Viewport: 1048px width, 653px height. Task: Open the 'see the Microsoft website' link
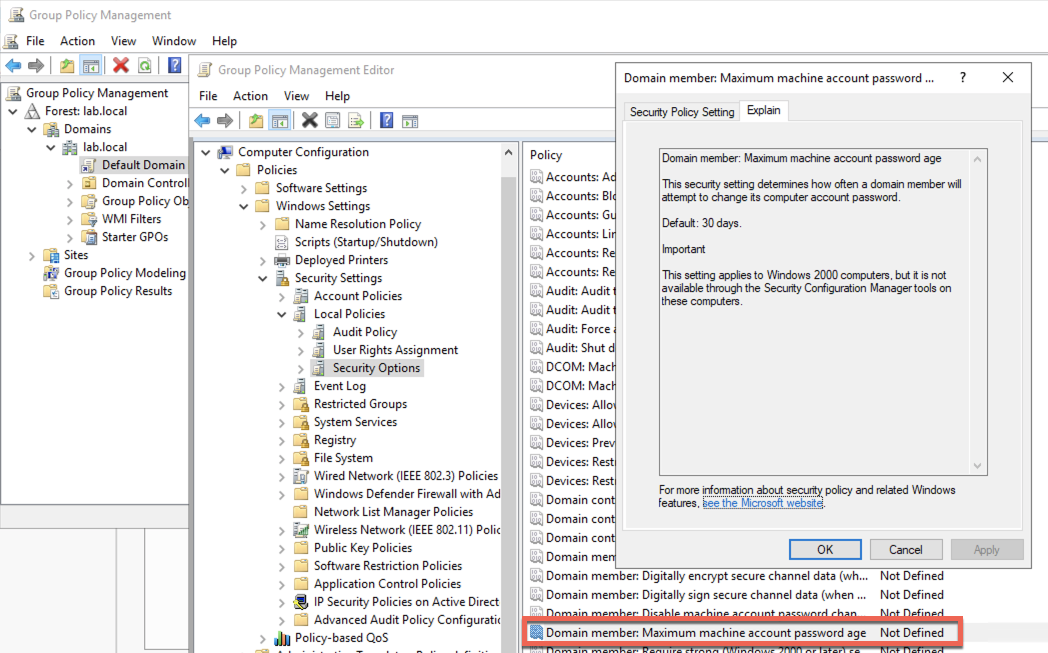(x=763, y=503)
